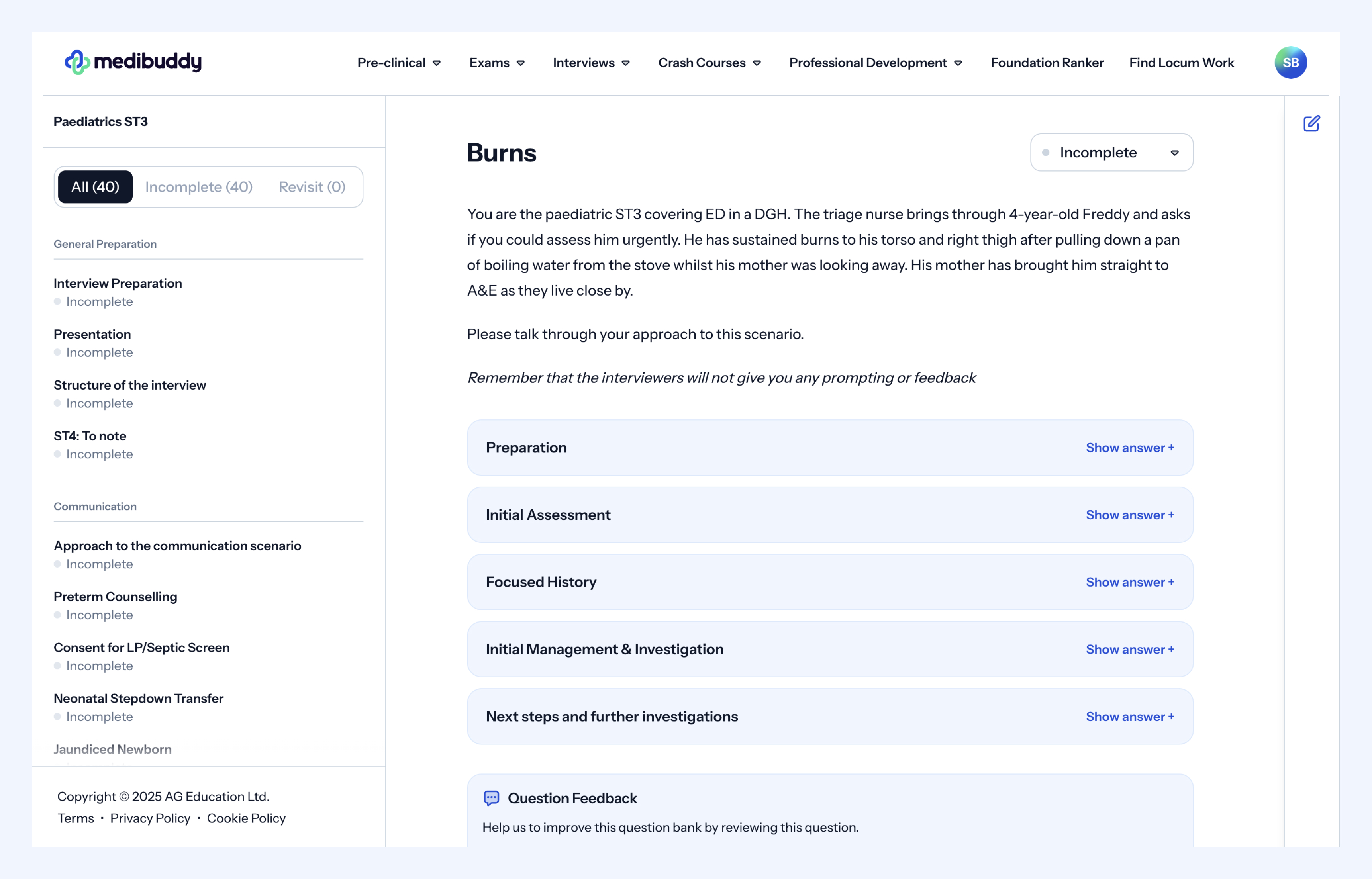Screen dimensions: 1372x879
Task: Click the Crash Courses chevron icon
Action: (757, 63)
